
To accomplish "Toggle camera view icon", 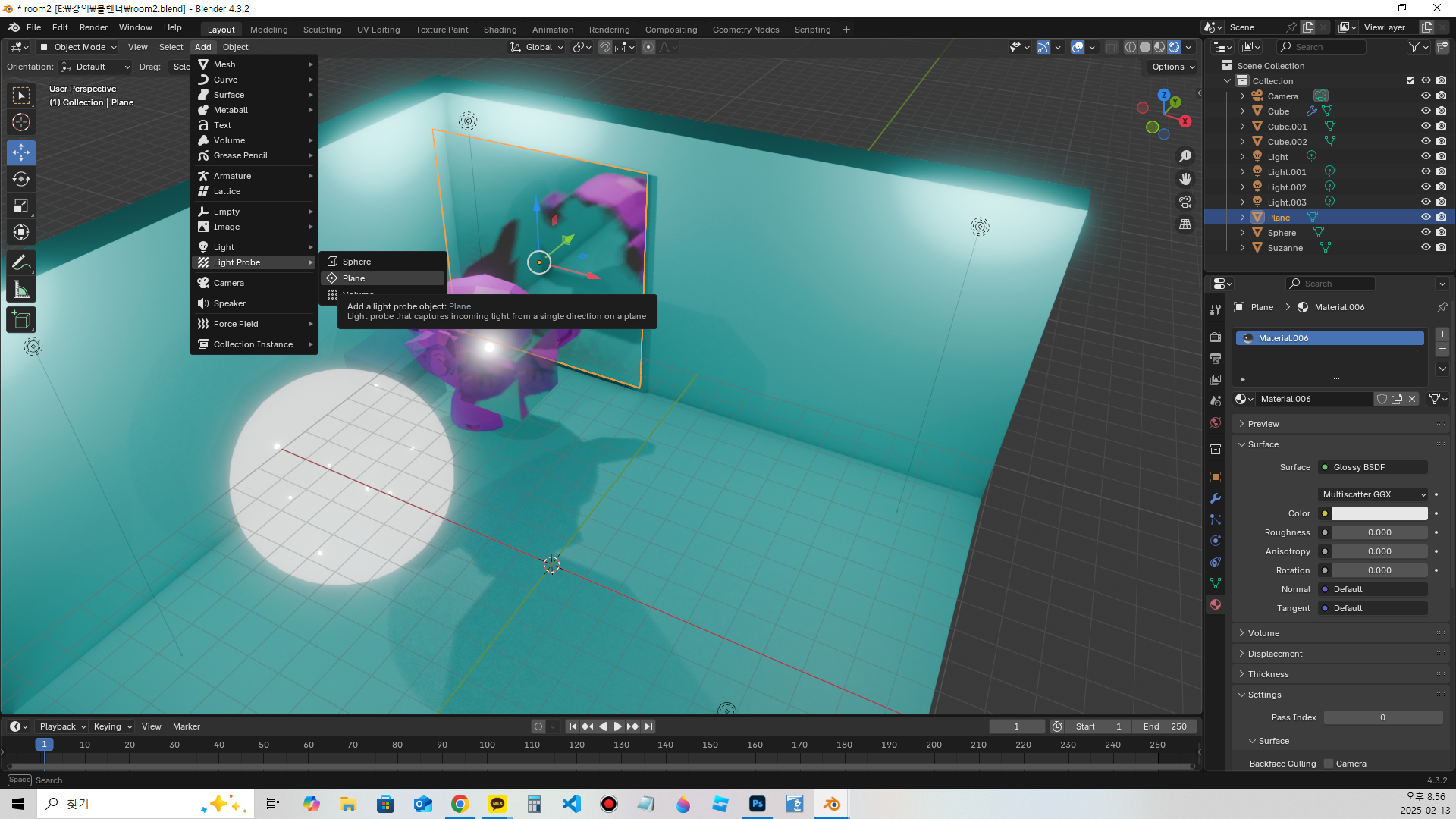I will click(x=1185, y=202).
